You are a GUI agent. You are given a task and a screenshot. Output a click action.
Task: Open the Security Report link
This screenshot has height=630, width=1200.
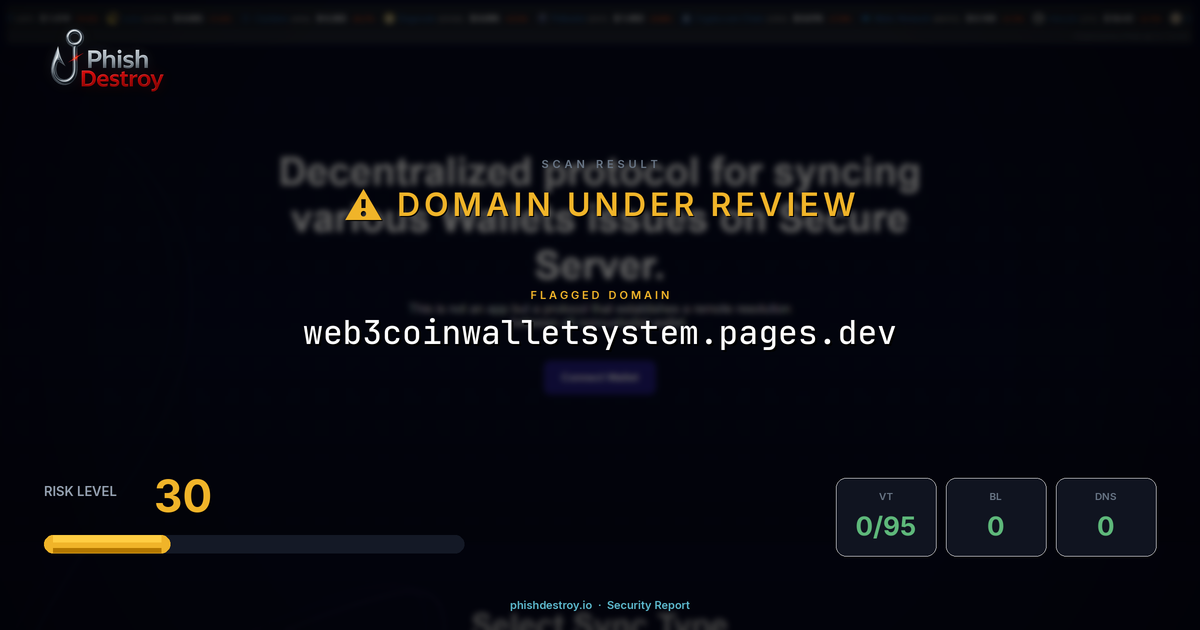coord(648,605)
